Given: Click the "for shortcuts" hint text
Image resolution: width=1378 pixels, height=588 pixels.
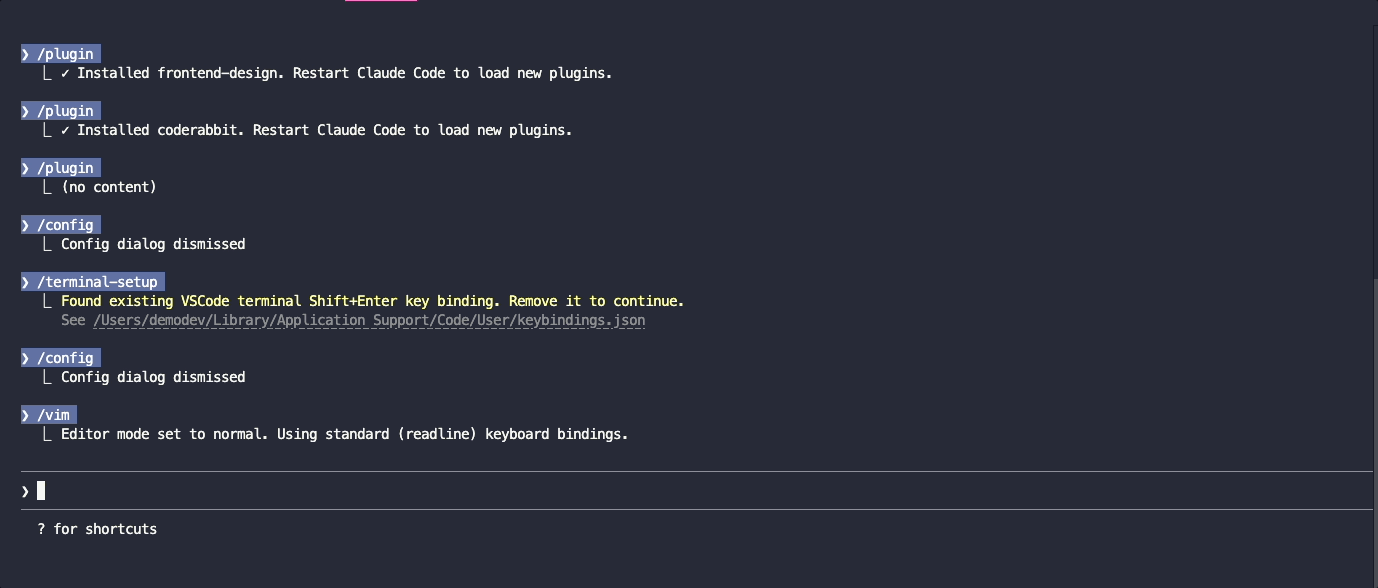Looking at the screenshot, I should pos(105,529).
